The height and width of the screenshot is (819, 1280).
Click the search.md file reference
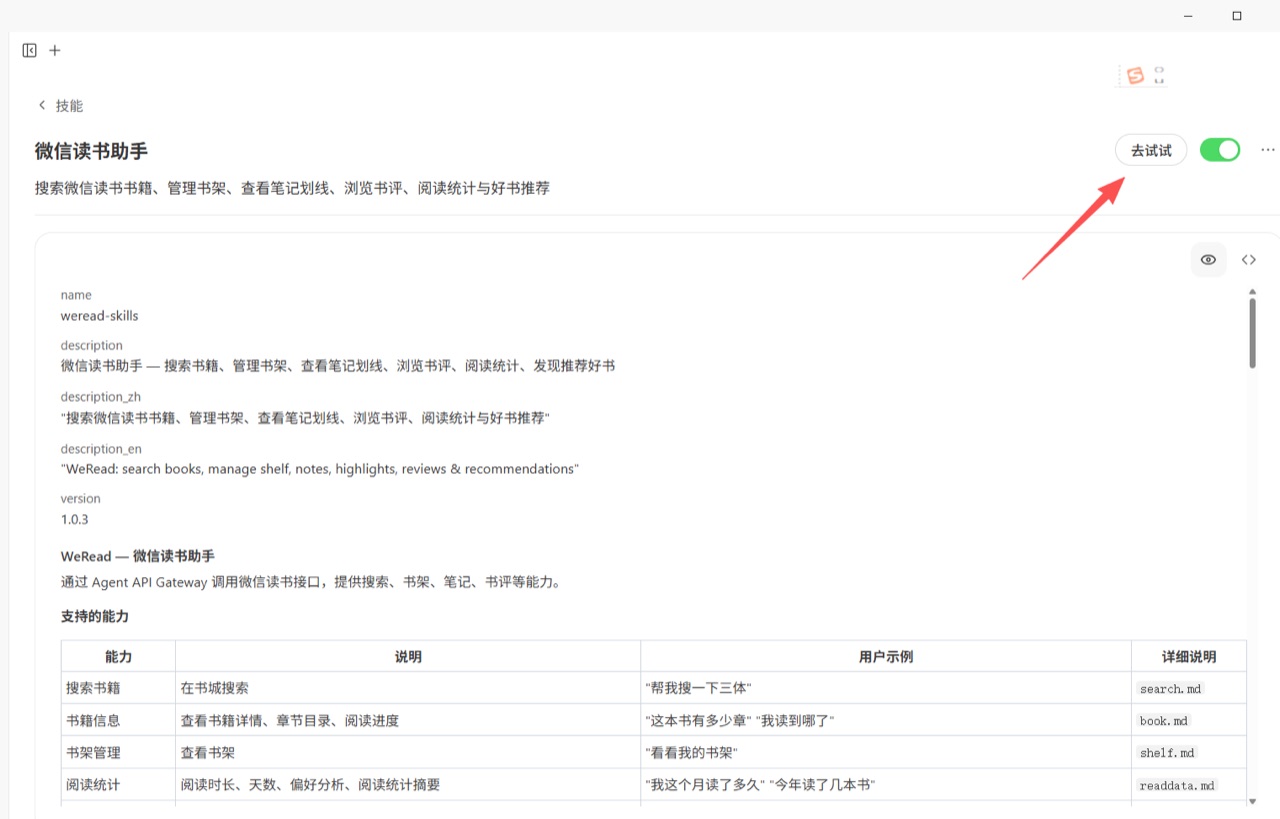[x=1171, y=688]
